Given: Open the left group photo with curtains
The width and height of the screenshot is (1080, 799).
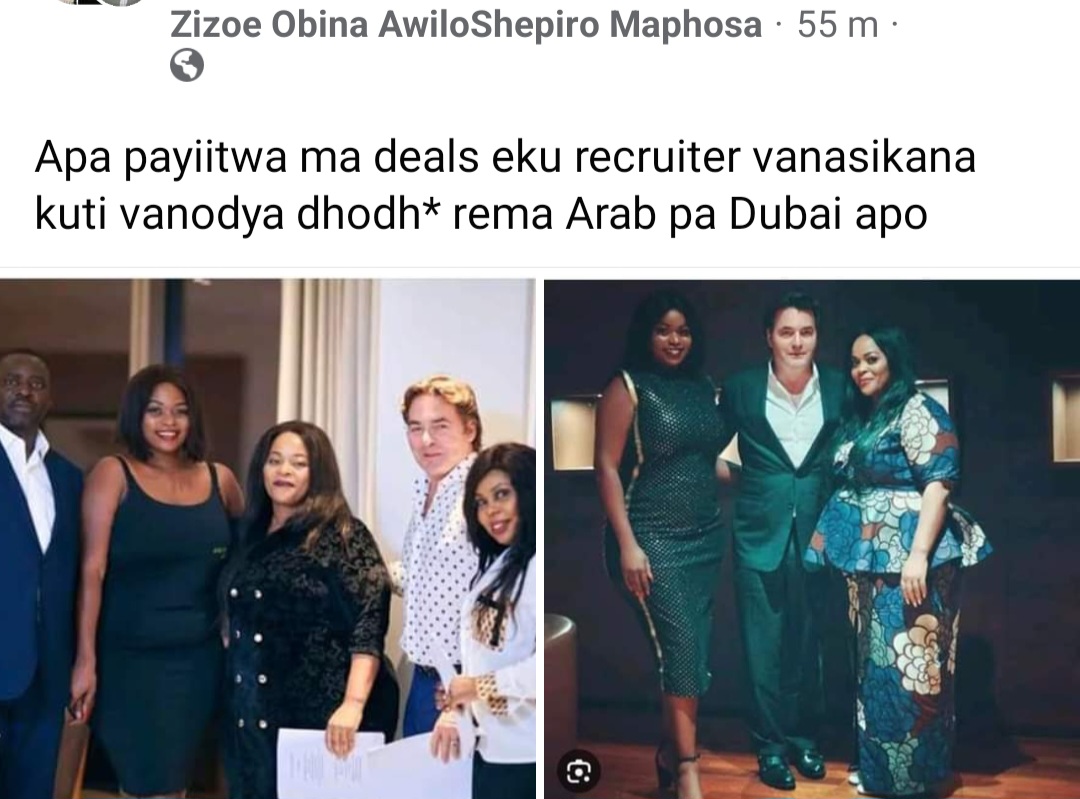Looking at the screenshot, I should point(267,539).
